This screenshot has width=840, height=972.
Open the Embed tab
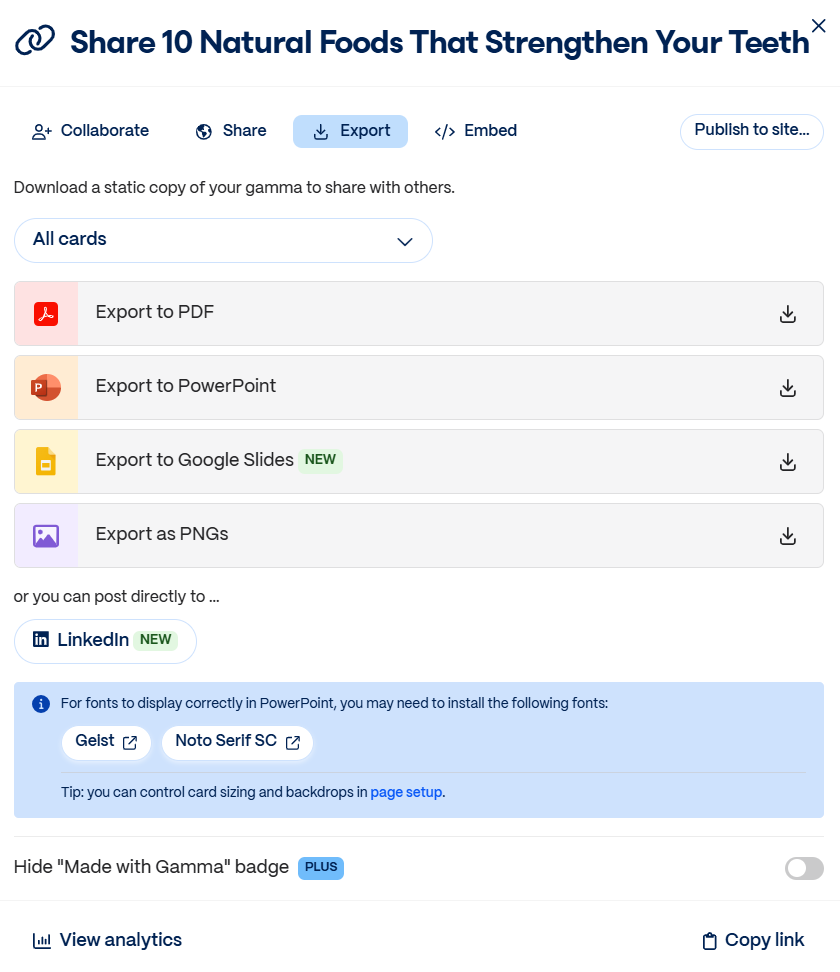point(476,131)
